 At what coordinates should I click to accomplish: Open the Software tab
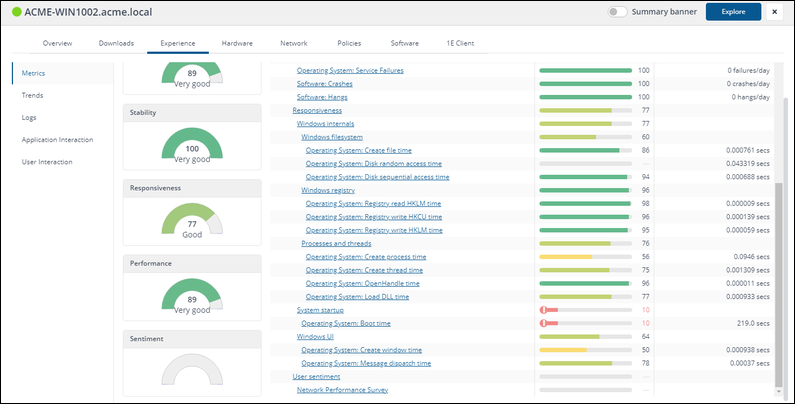coord(404,43)
